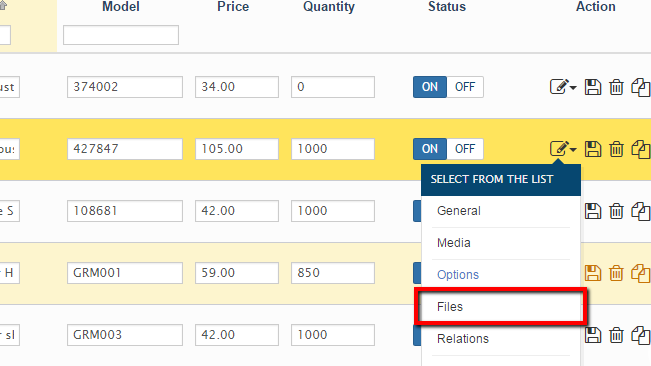
Task: Click the Model filter input field
Action: (121, 35)
